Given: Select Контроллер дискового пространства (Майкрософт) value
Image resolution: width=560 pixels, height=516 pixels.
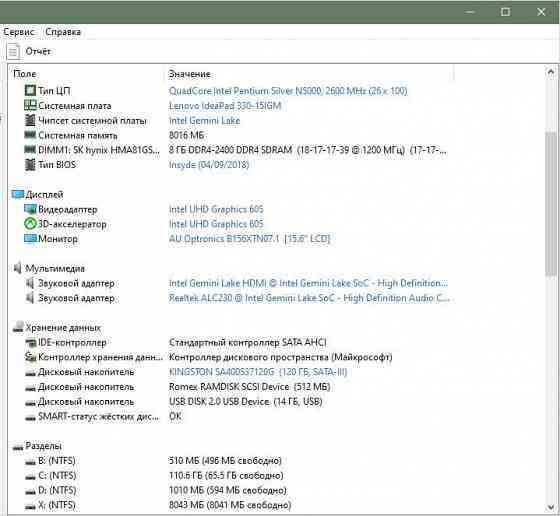Looking at the screenshot, I should coord(280,357).
